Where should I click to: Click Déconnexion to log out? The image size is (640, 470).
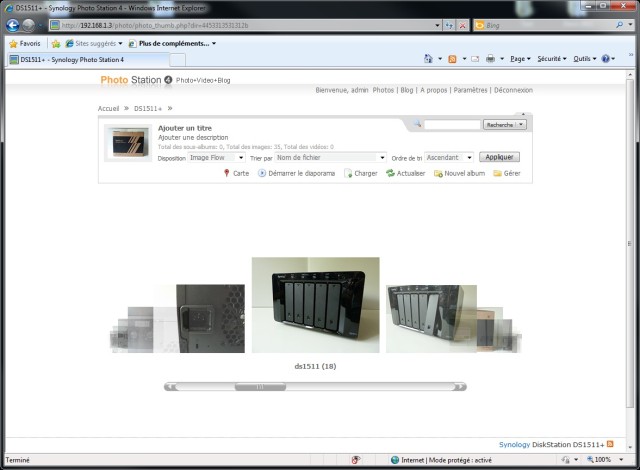pyautogui.click(x=513, y=90)
